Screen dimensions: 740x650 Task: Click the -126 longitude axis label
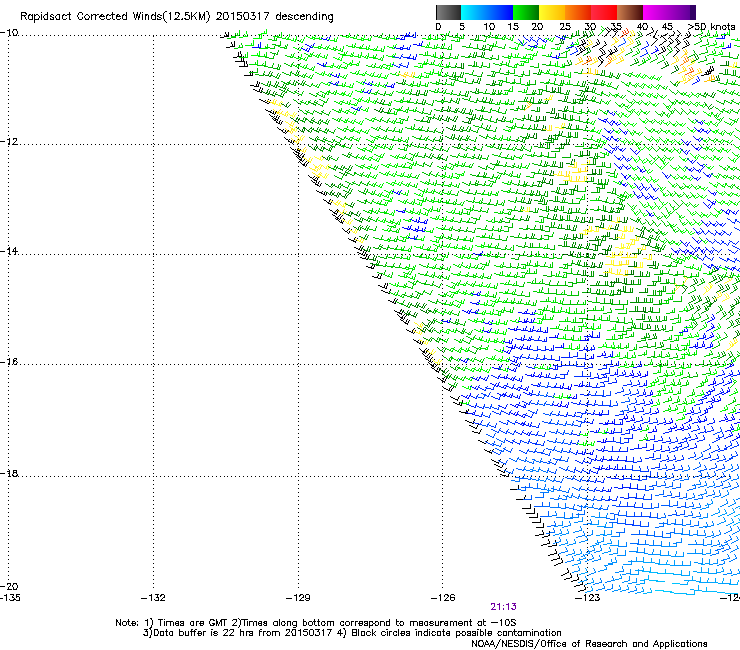[x=443, y=598]
